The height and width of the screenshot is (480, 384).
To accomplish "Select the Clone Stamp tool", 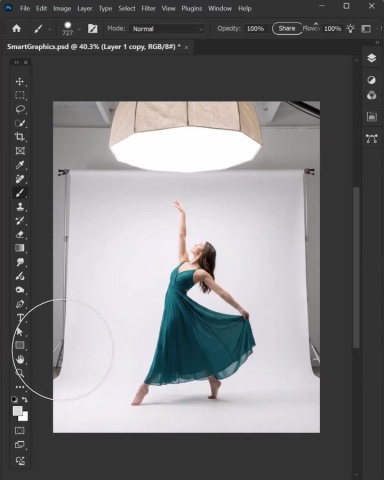I will pyautogui.click(x=20, y=207).
